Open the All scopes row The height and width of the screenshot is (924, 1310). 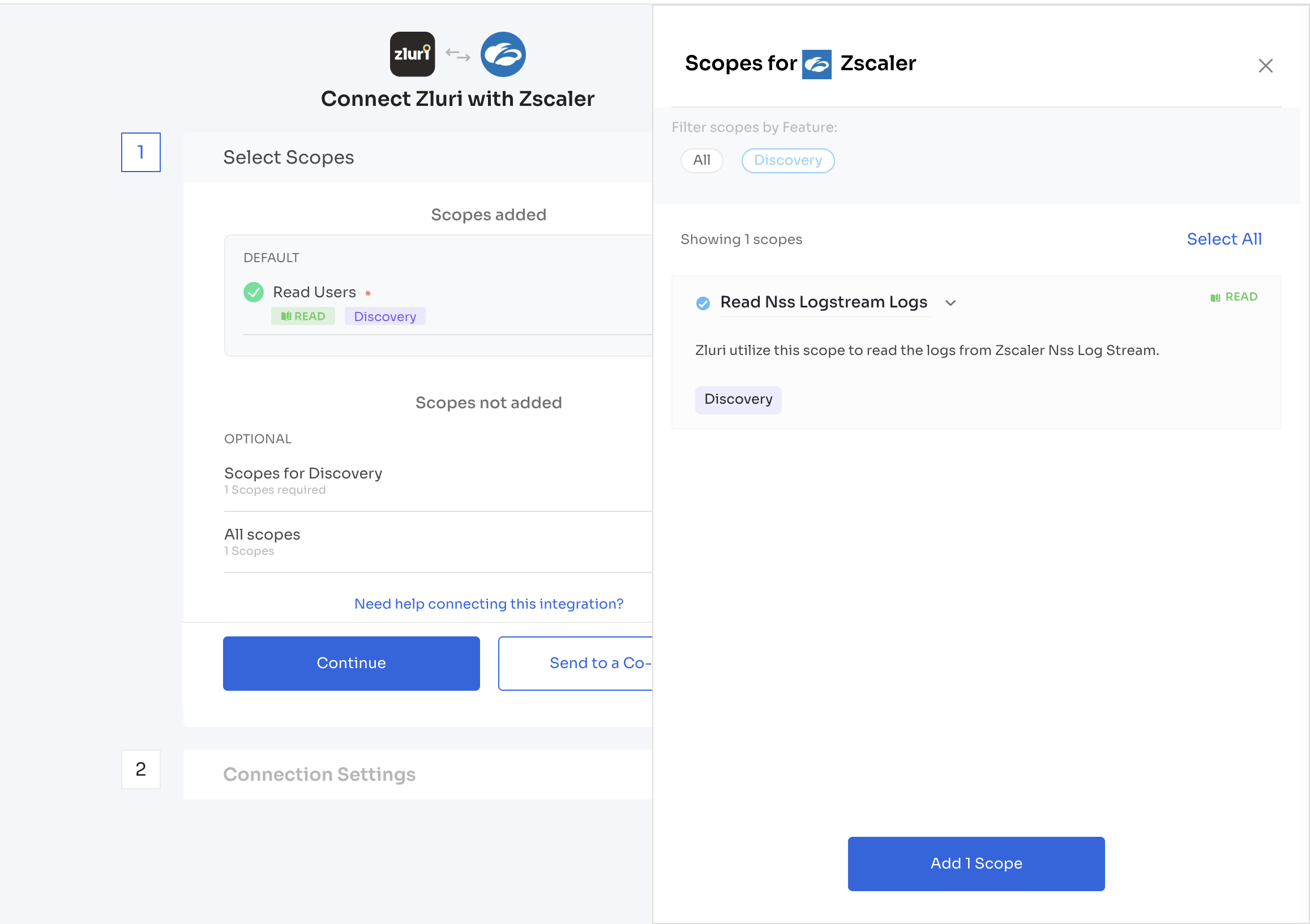click(438, 542)
